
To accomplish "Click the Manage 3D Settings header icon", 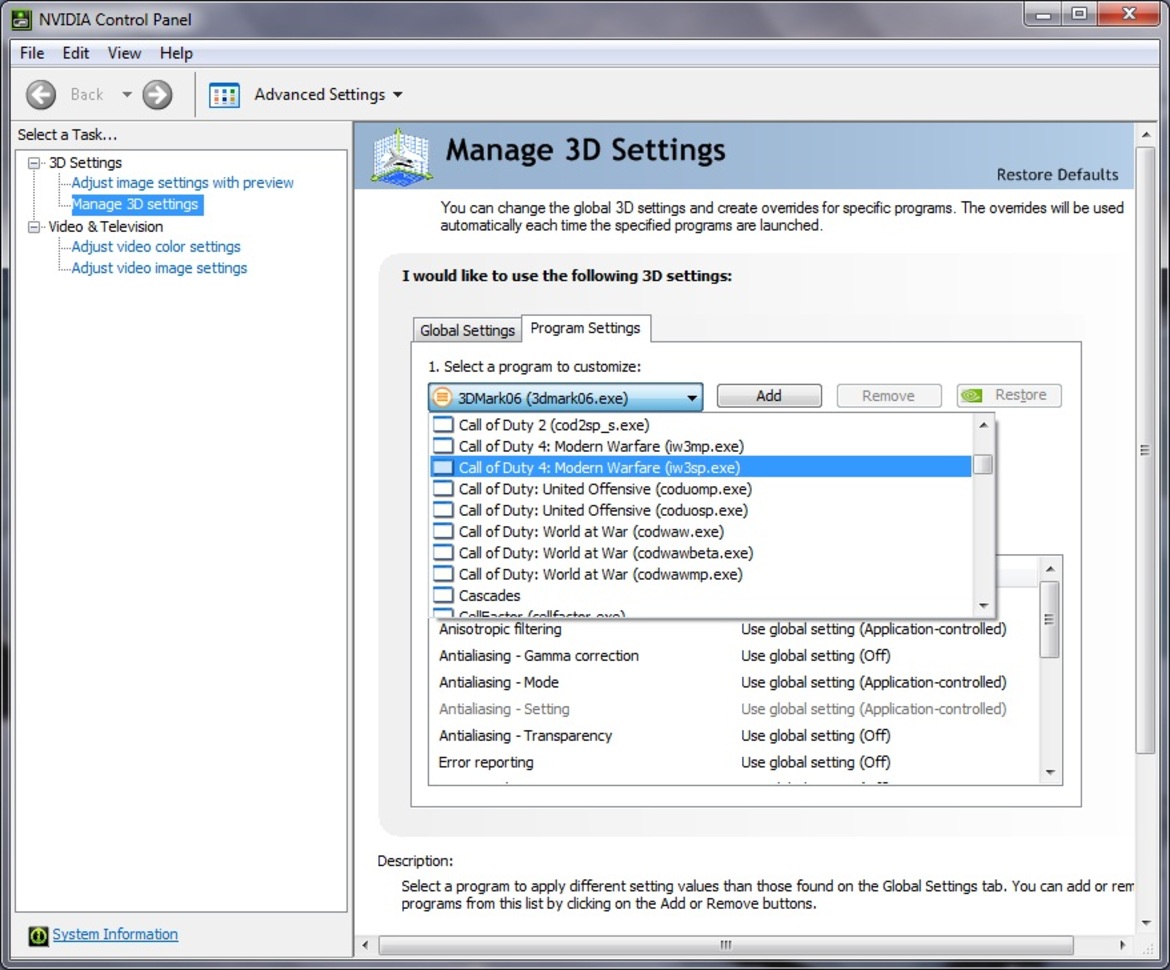I will [400, 155].
